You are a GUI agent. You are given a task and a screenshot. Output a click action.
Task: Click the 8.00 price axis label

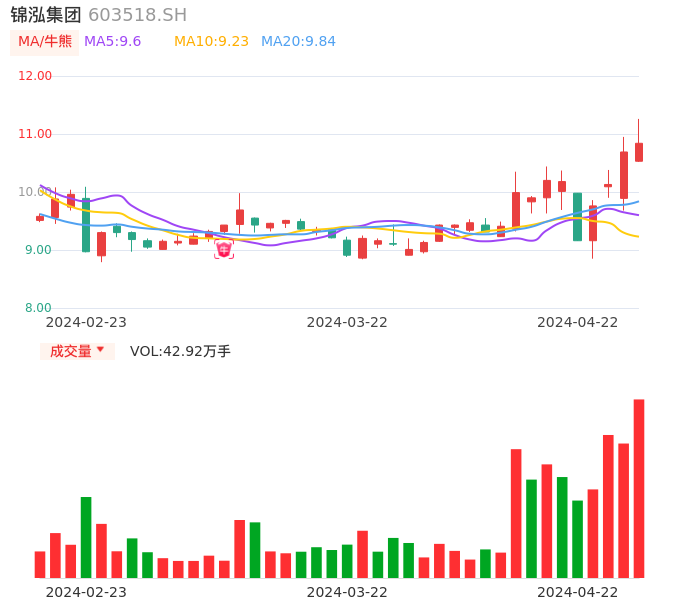click(38, 308)
